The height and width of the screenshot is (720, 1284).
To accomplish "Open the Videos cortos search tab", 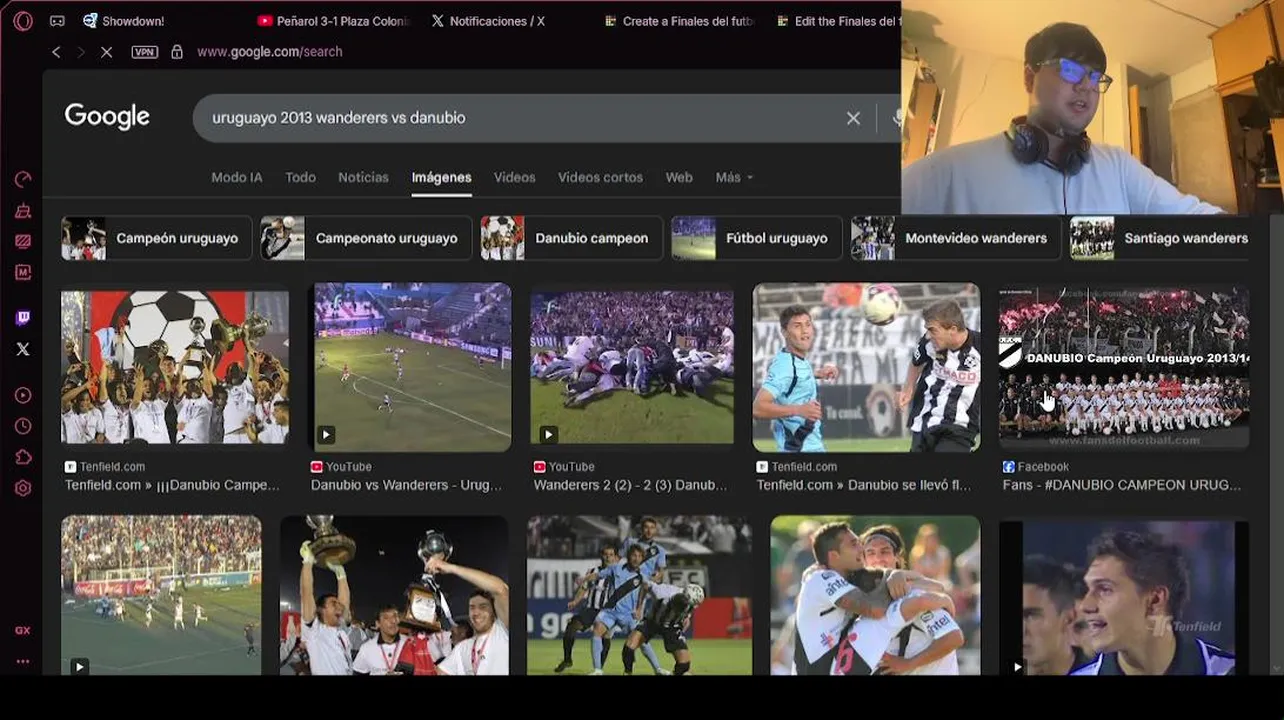I will 600,177.
